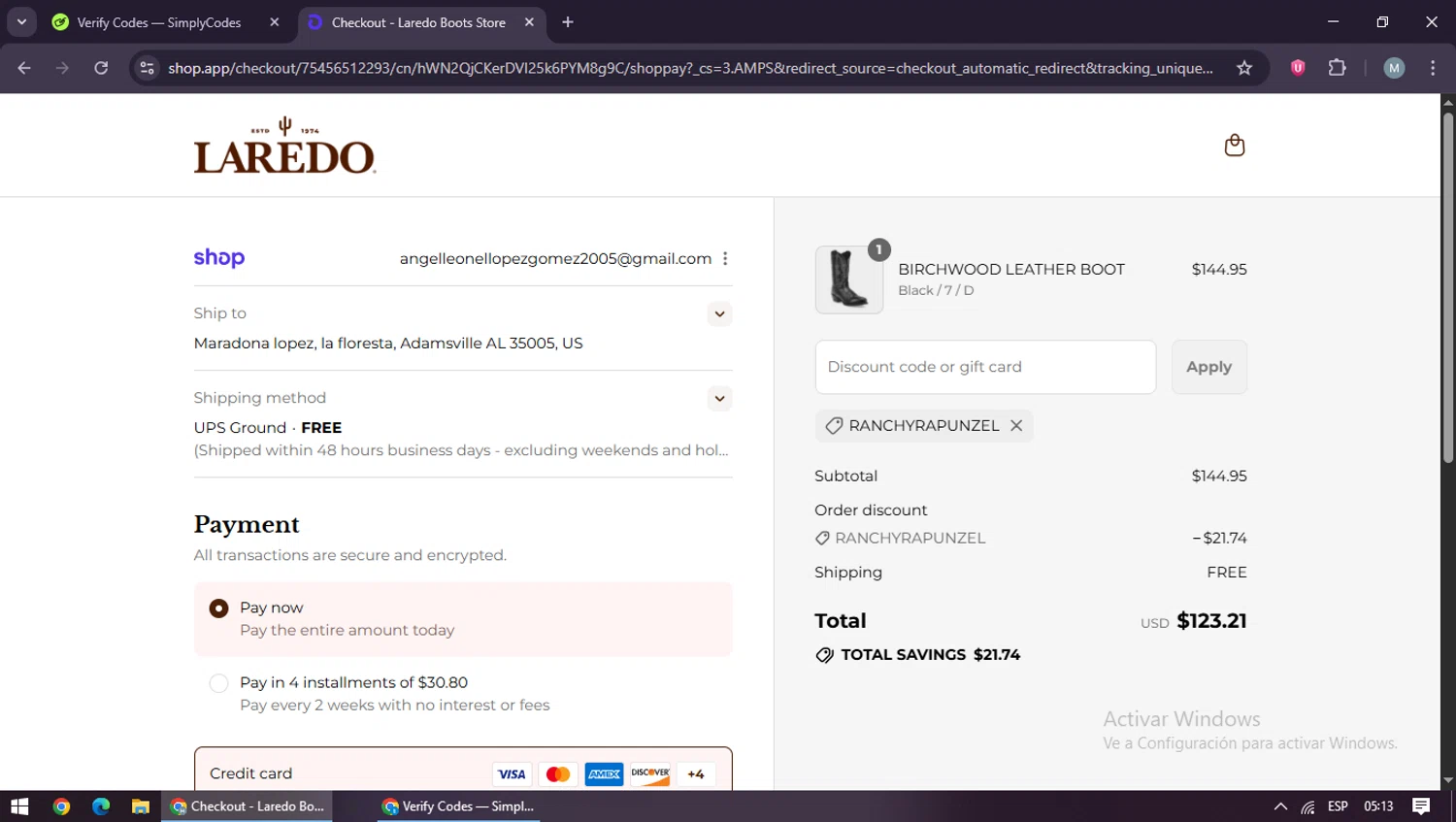Click the American Express card icon
Viewport: 1456px width, 822px height.
tap(604, 774)
